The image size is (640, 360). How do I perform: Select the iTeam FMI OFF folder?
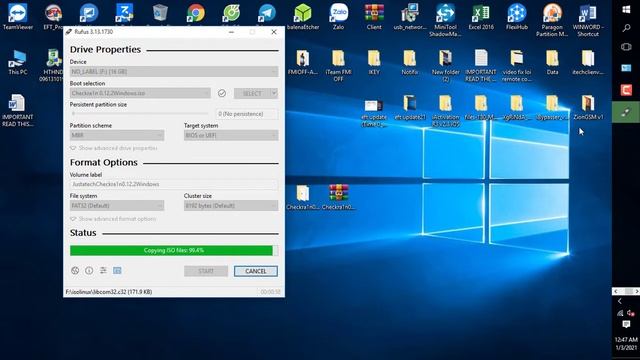pyautogui.click(x=338, y=65)
